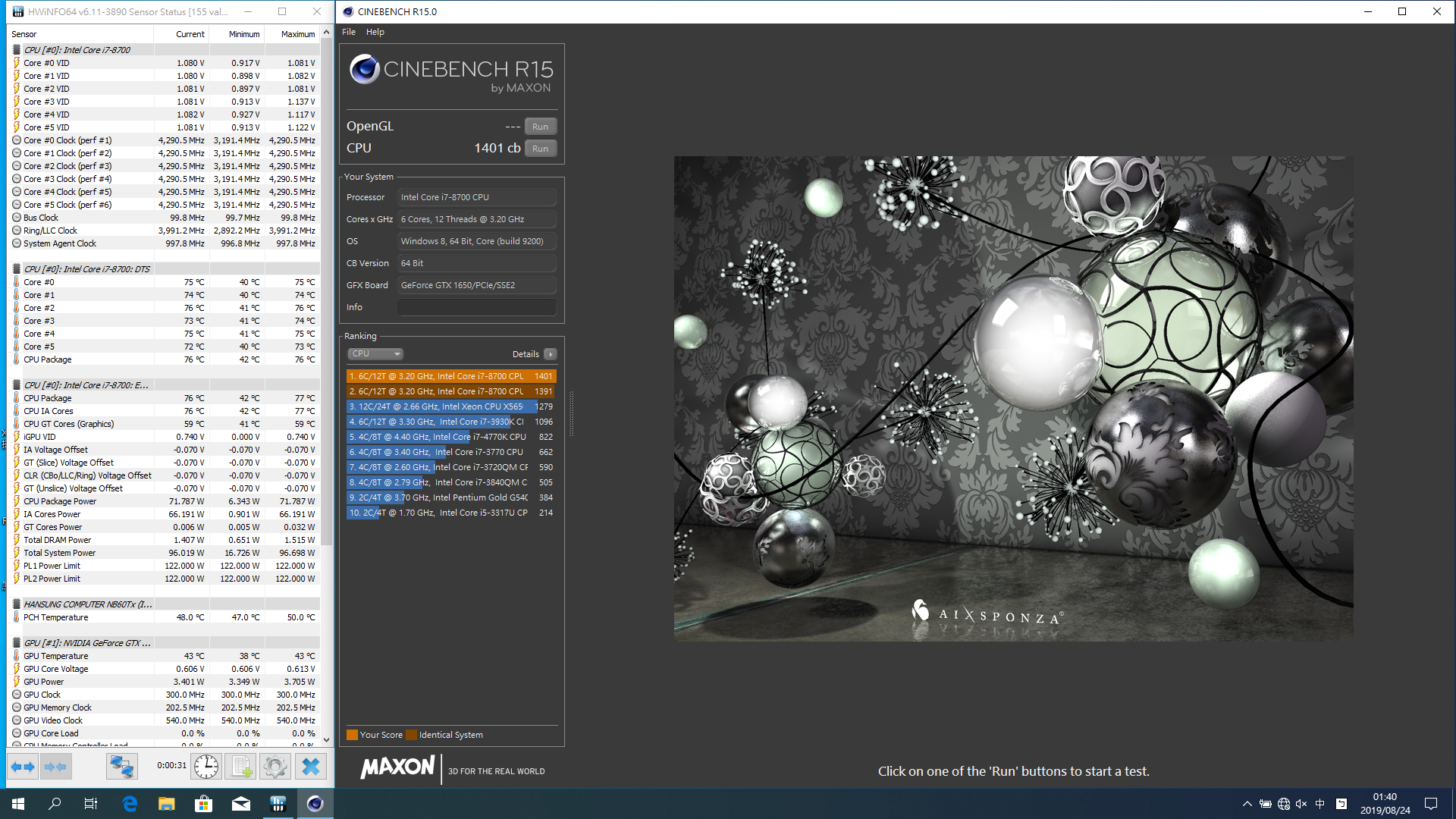Start logging with the sheet-plus icon

pyautogui.click(x=242, y=767)
